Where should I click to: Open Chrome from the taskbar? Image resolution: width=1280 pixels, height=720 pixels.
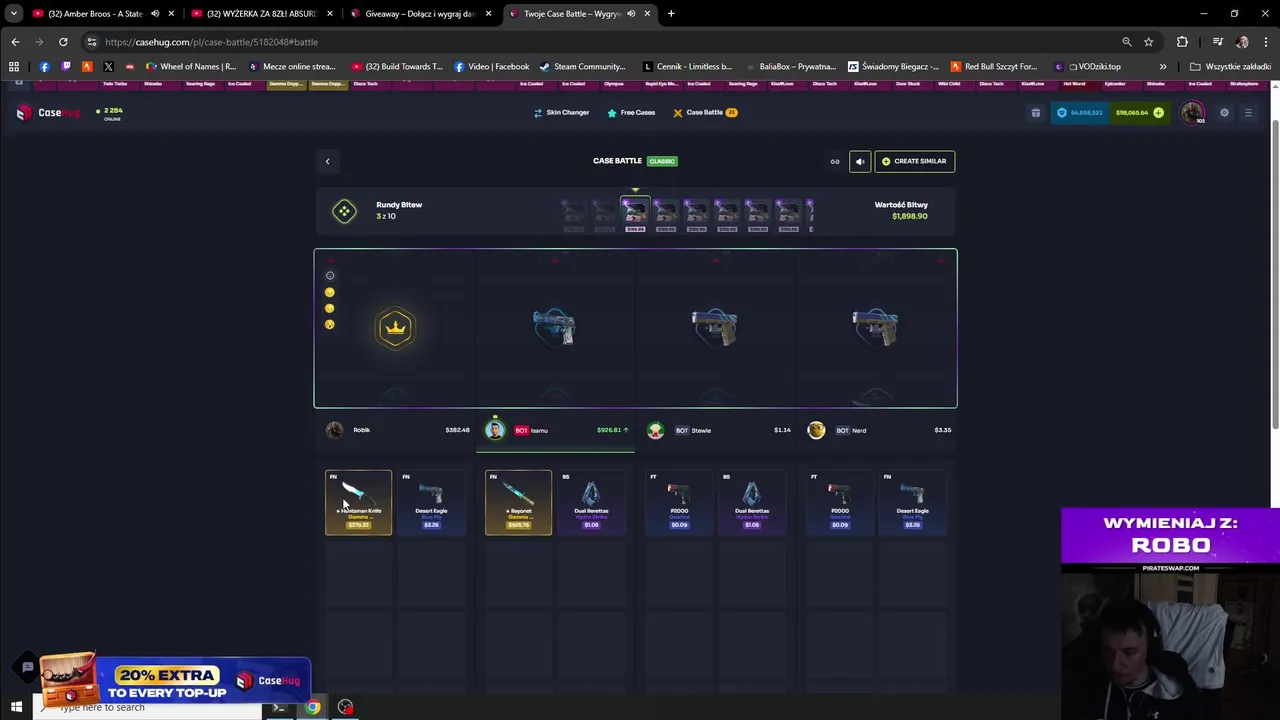pos(313,708)
